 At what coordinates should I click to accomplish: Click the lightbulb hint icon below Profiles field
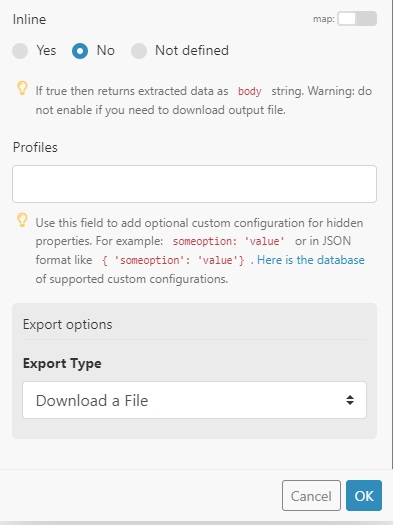point(22,220)
